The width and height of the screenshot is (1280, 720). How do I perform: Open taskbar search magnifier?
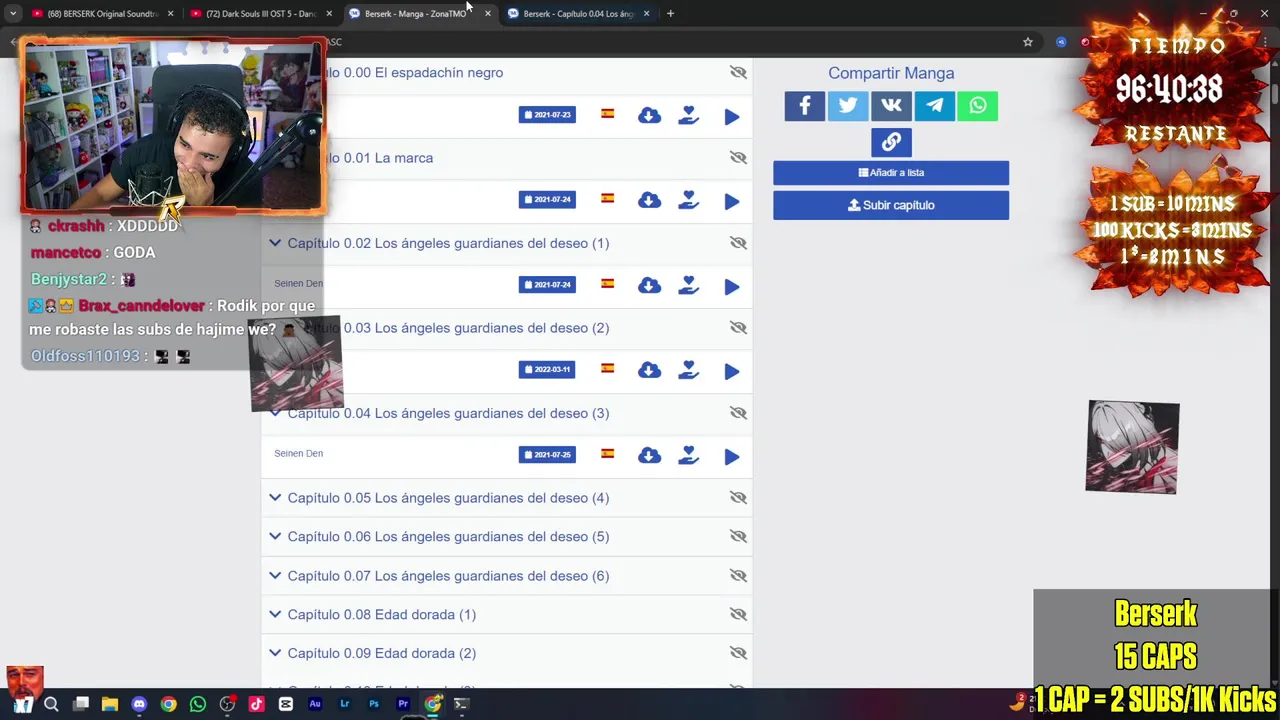click(x=51, y=704)
